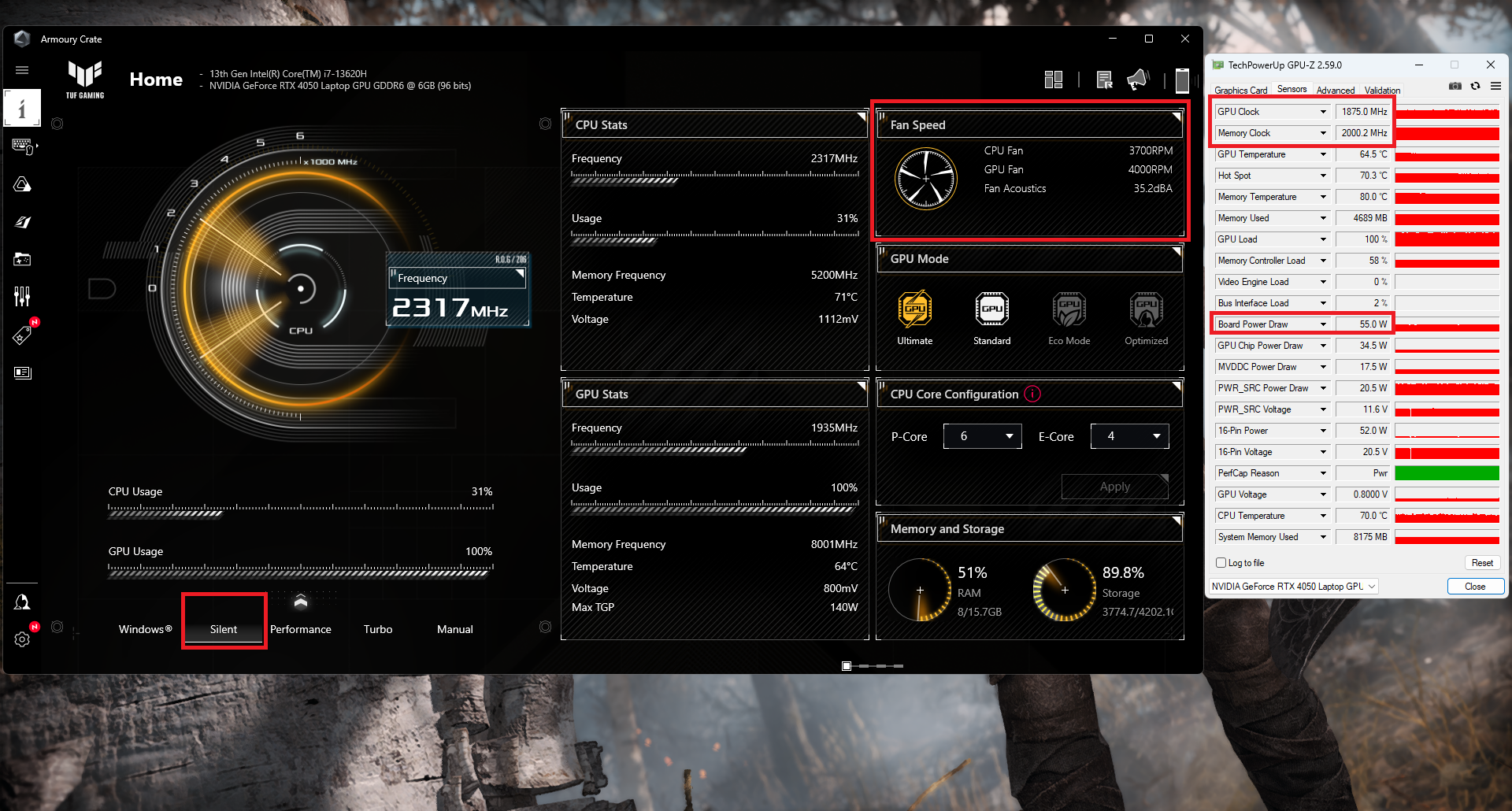Switch to Advanced tab in GPU-Z

[1336, 90]
